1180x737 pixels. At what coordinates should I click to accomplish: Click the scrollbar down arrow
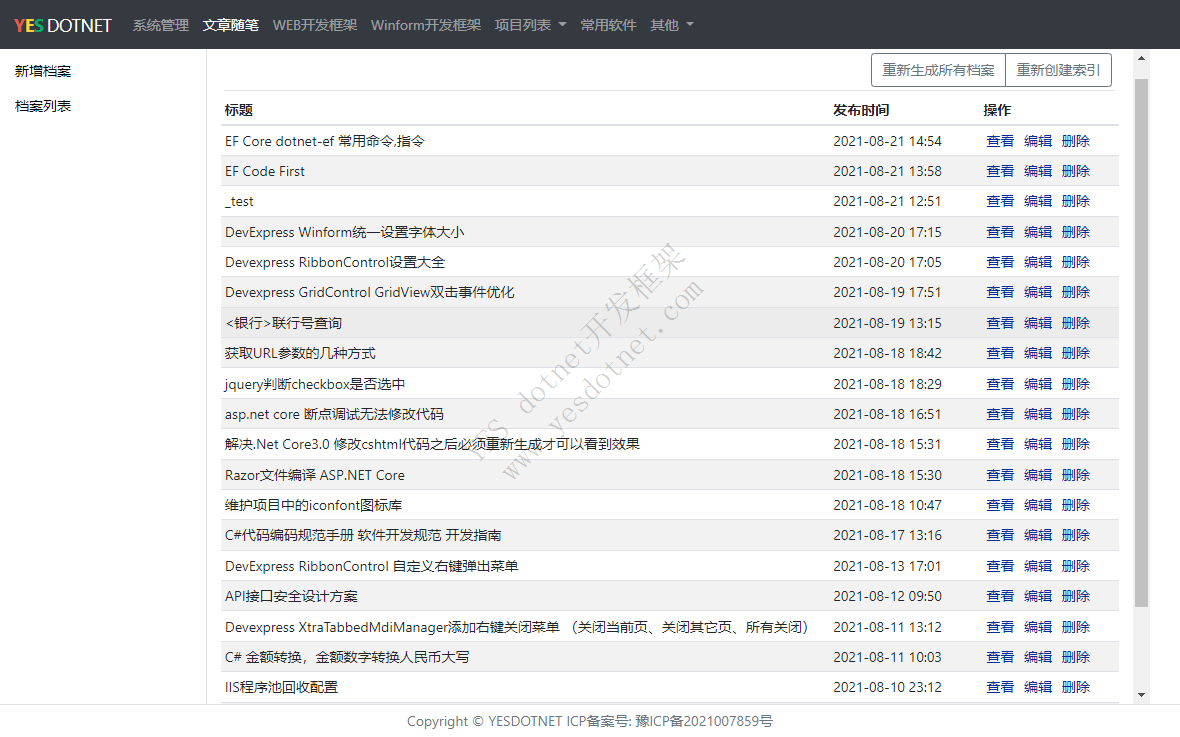coord(1141,695)
